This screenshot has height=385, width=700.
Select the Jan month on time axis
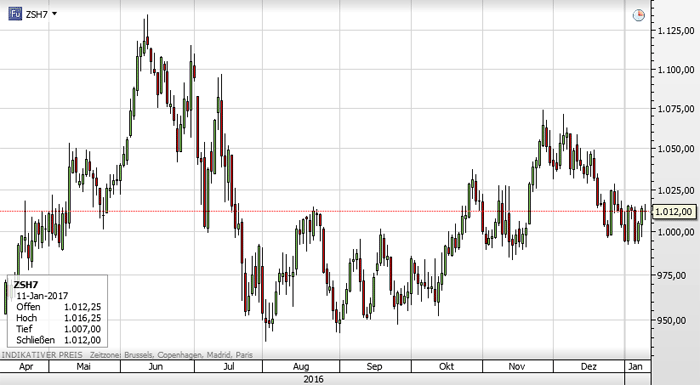[x=635, y=367]
